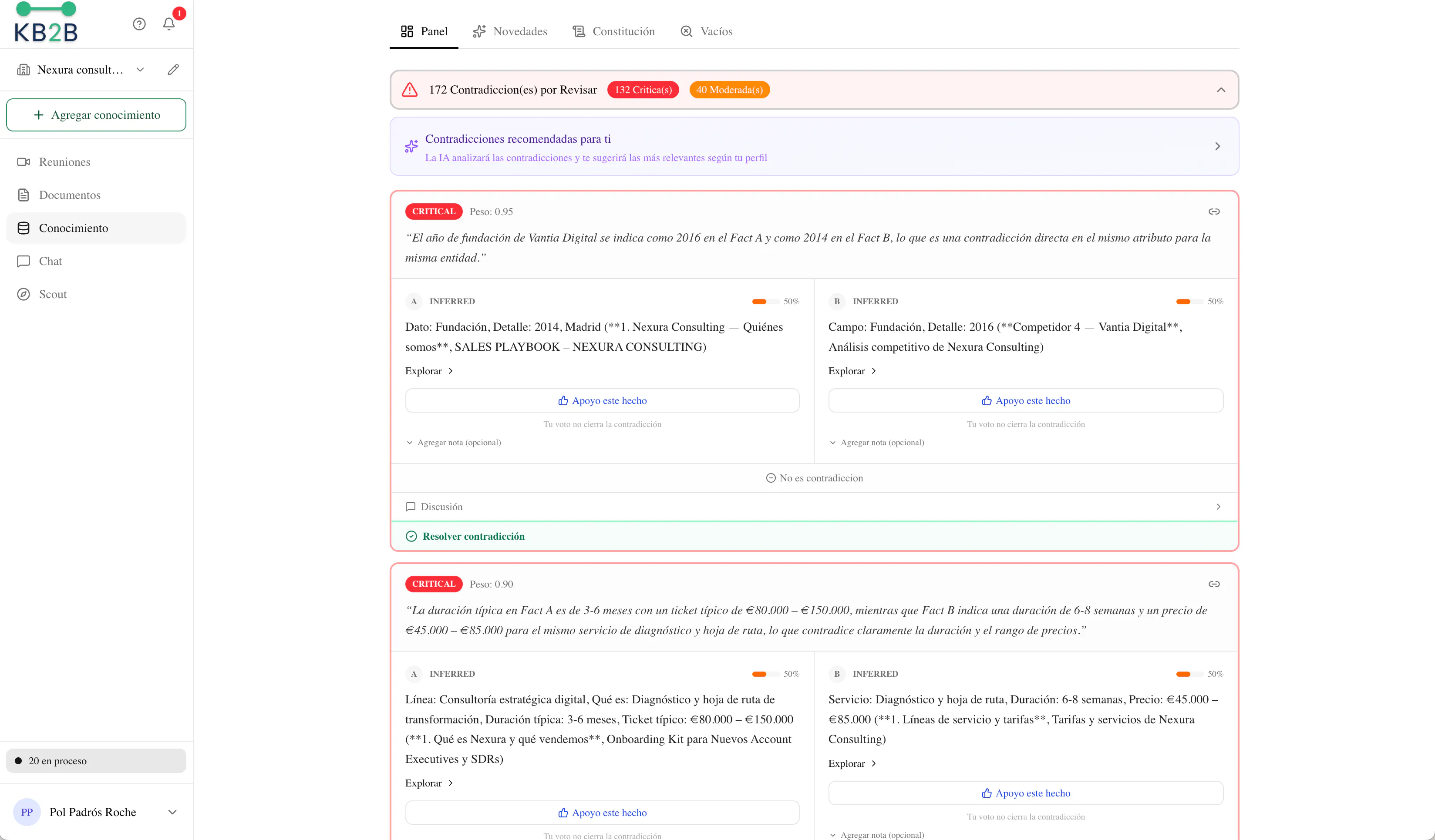Click the red warning triangle icon

(410, 90)
